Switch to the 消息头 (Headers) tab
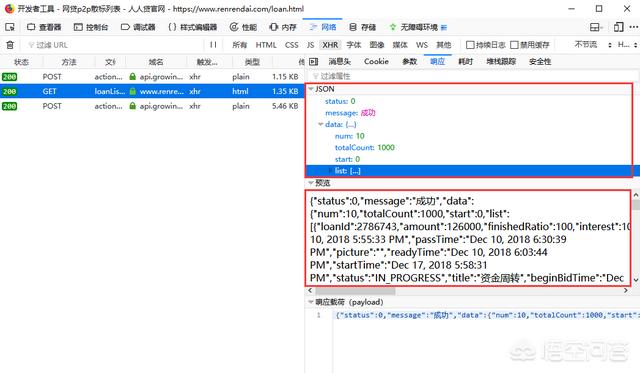 tap(340, 62)
